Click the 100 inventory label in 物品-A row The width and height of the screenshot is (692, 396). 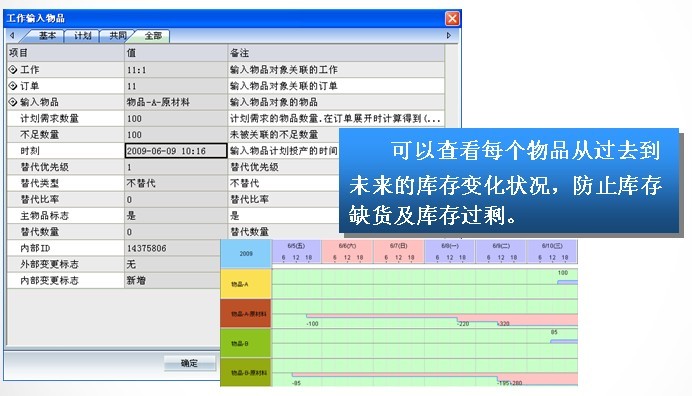pos(563,273)
